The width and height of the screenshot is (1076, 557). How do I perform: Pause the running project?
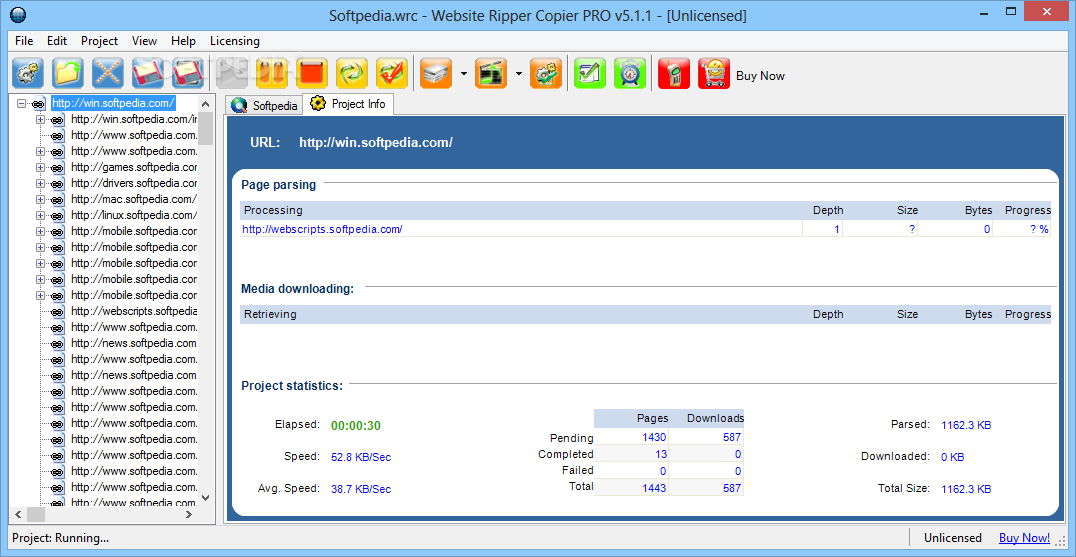tap(272, 73)
